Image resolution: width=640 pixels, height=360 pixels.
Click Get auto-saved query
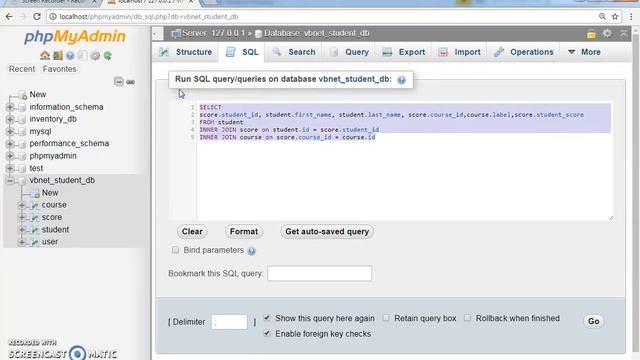pos(327,232)
